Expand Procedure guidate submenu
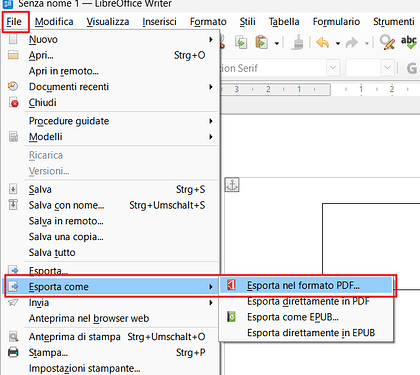The width and height of the screenshot is (420, 375). (x=111, y=121)
